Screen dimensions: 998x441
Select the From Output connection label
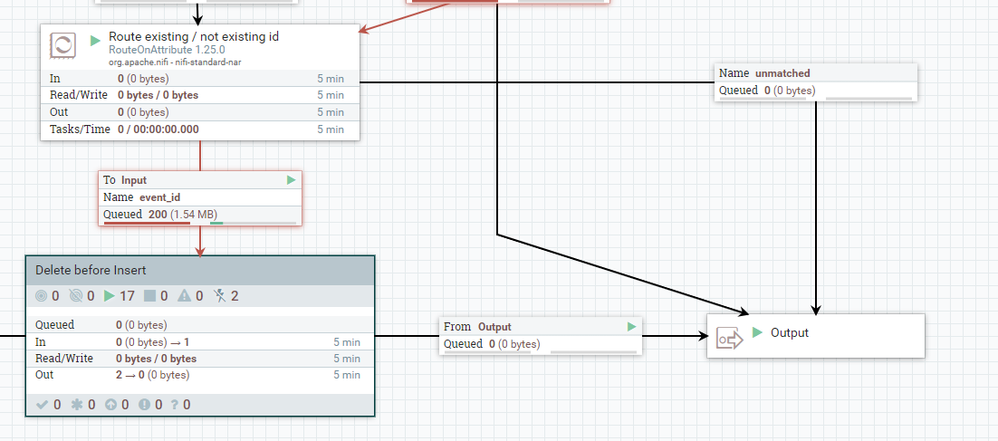point(541,335)
